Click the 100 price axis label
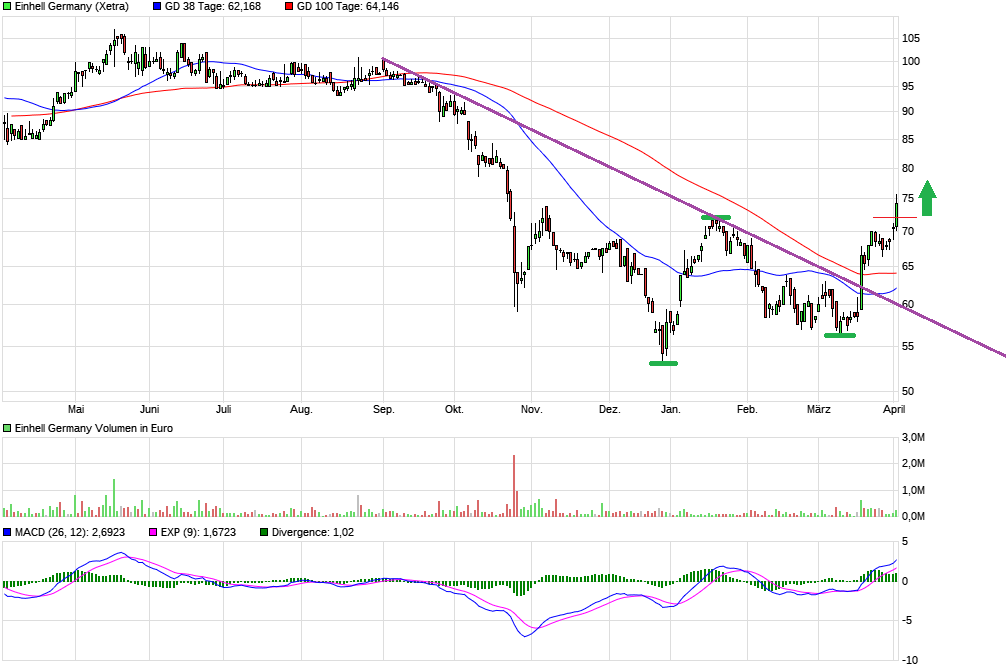Viewport: 1006px width, 669px height. point(911,62)
